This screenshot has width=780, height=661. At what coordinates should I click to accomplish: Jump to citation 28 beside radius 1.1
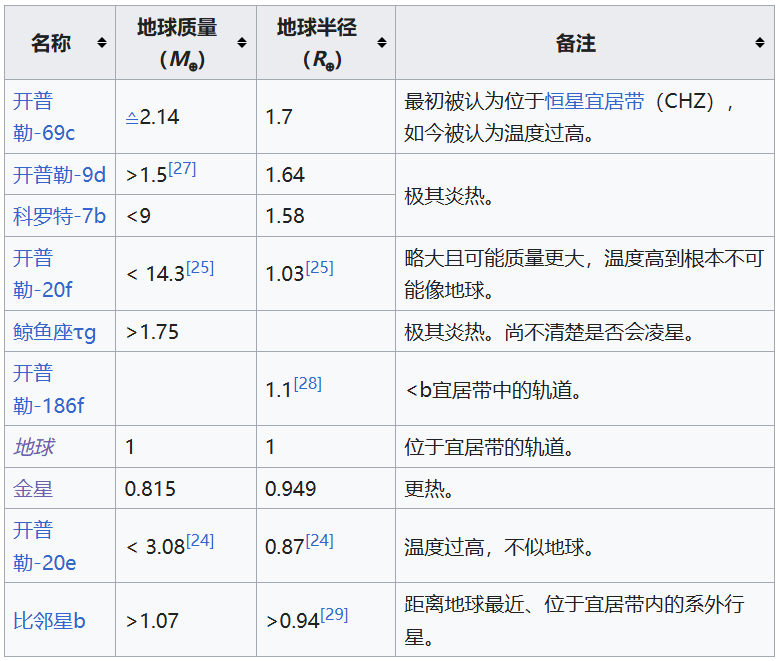point(307,383)
